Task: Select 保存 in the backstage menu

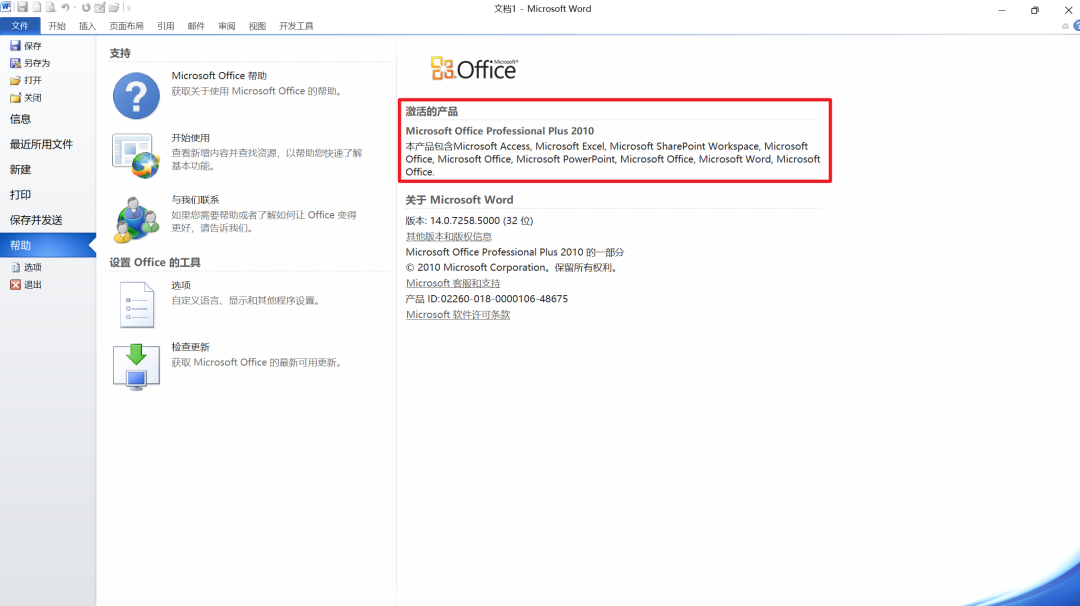Action: click(x=25, y=45)
